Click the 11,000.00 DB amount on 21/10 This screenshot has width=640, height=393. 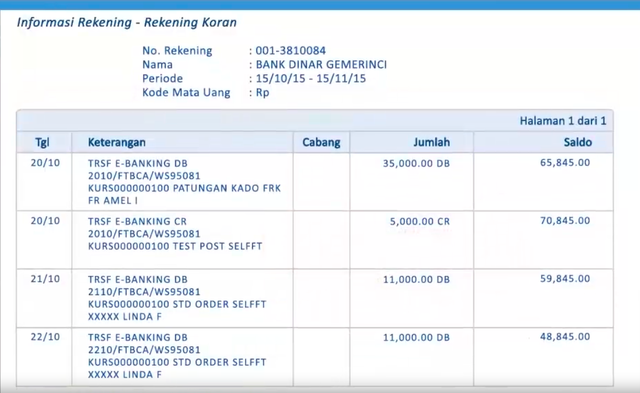(x=416, y=280)
